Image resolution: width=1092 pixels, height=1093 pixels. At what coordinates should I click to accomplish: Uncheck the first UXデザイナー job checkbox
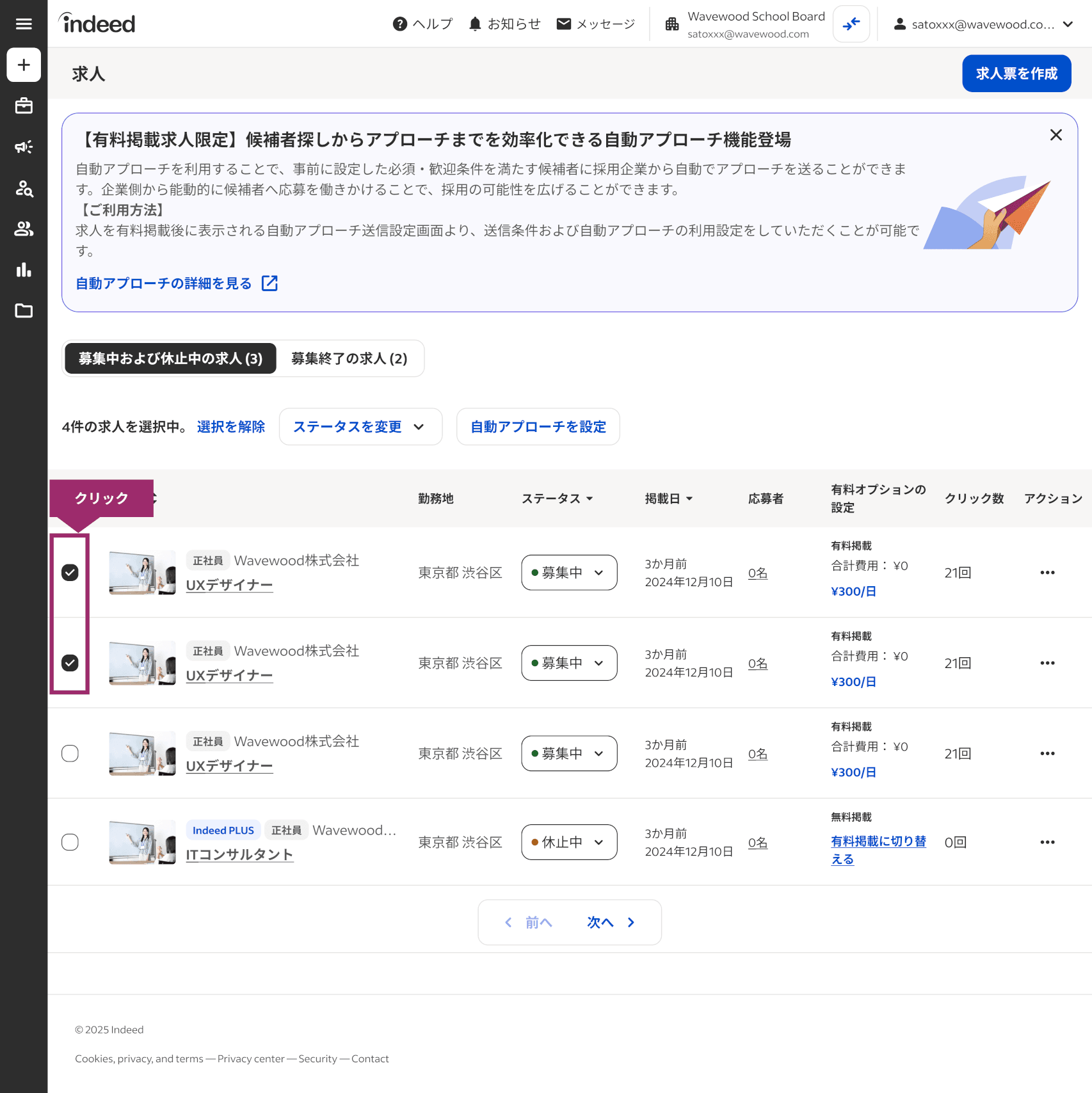pyautogui.click(x=70, y=572)
